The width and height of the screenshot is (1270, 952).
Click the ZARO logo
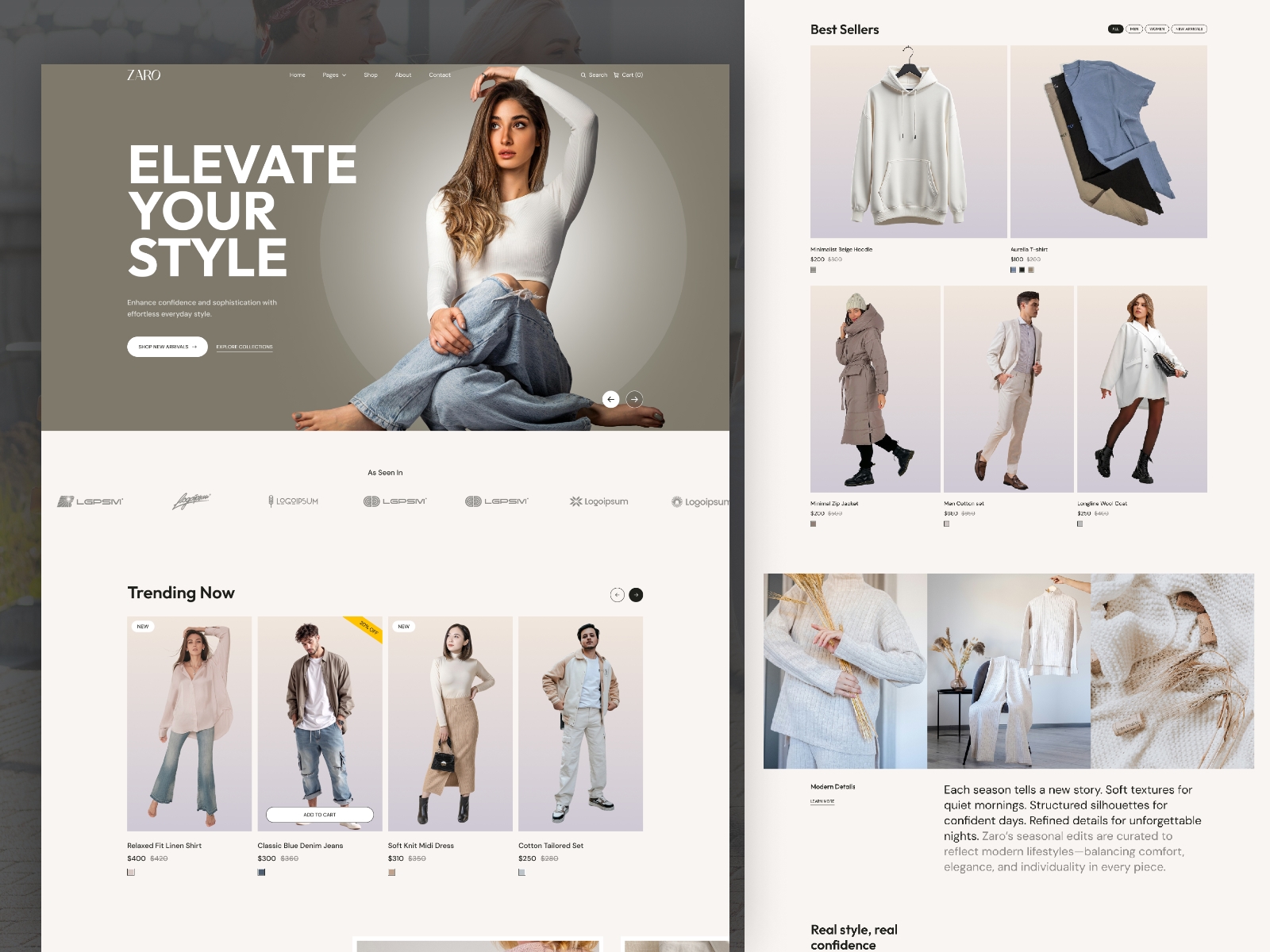coord(144,75)
